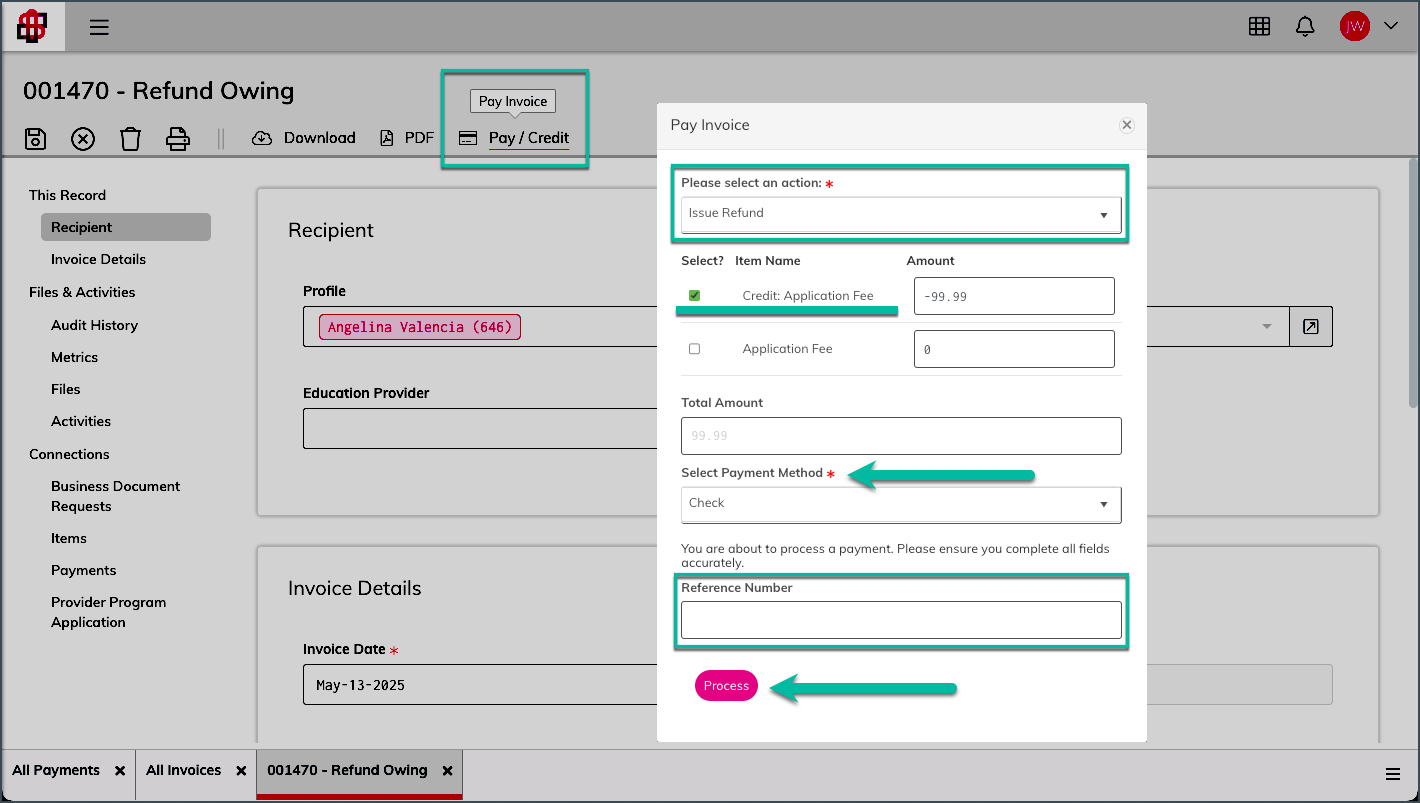Save the record with the floppy disk icon

(x=35, y=138)
